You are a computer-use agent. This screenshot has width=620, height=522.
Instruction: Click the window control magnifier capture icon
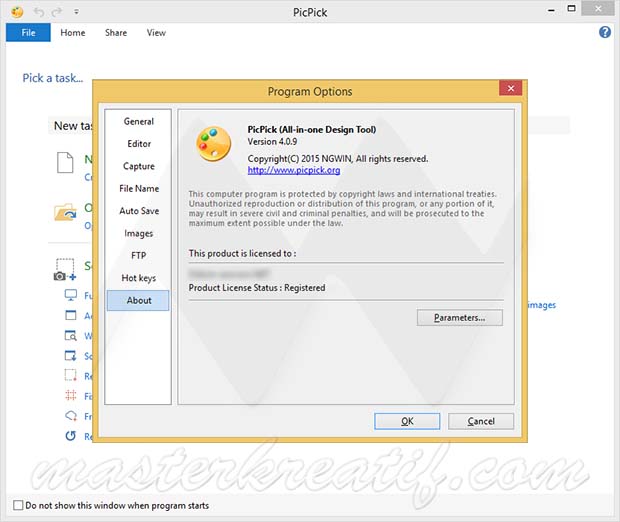pos(70,335)
